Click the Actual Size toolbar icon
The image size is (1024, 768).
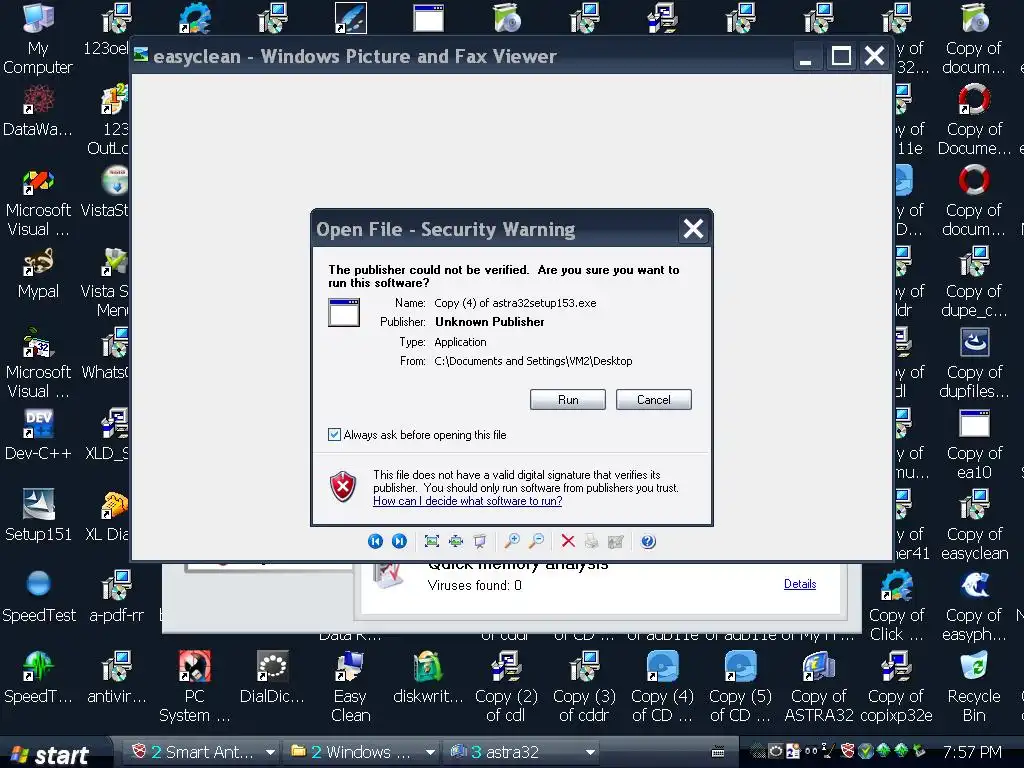click(456, 541)
